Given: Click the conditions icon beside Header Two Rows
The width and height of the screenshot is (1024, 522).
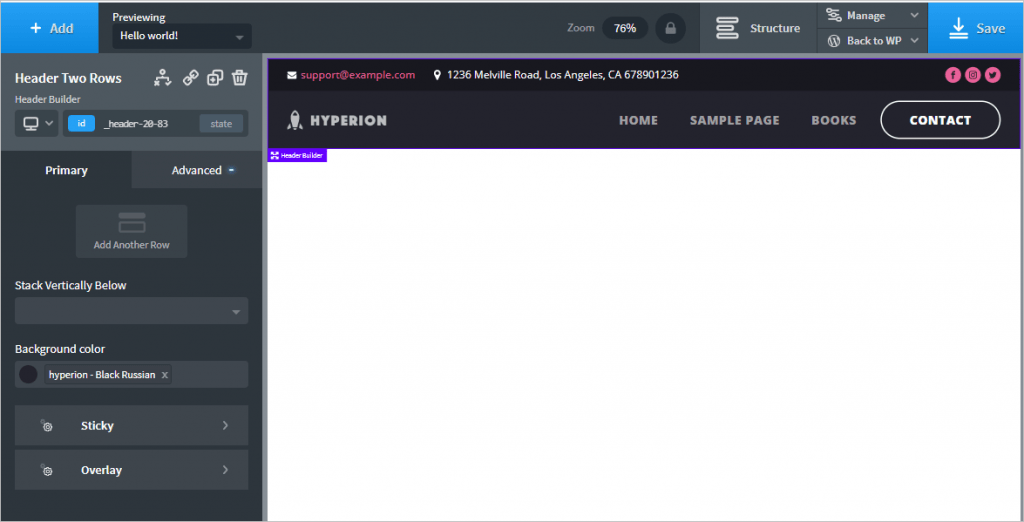Looking at the screenshot, I should [x=164, y=78].
